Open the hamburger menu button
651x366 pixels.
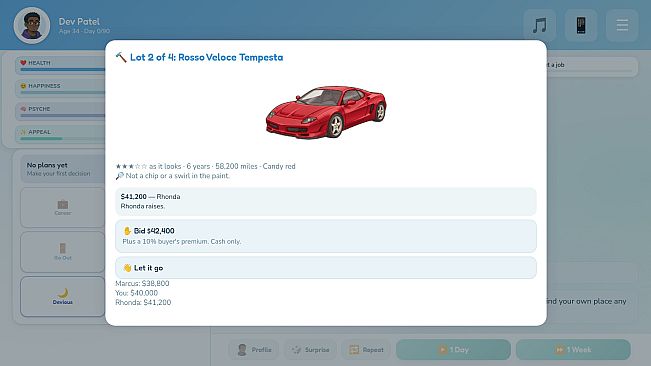[622, 25]
